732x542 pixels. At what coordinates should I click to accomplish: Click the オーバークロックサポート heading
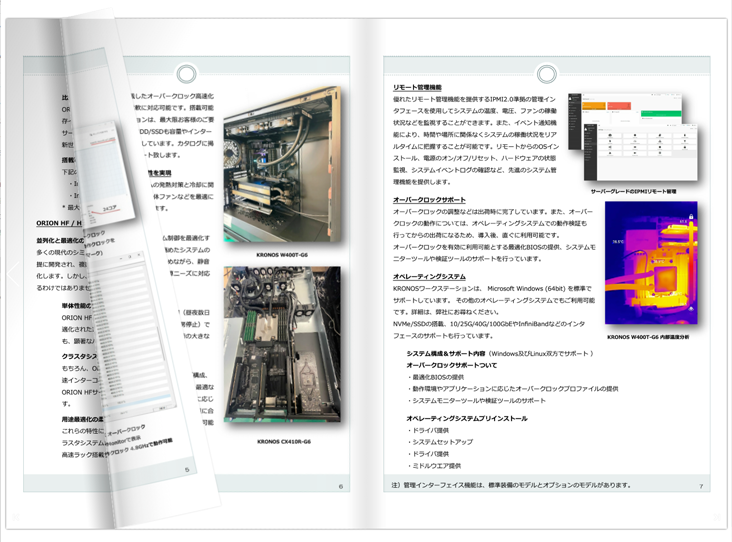click(x=429, y=200)
